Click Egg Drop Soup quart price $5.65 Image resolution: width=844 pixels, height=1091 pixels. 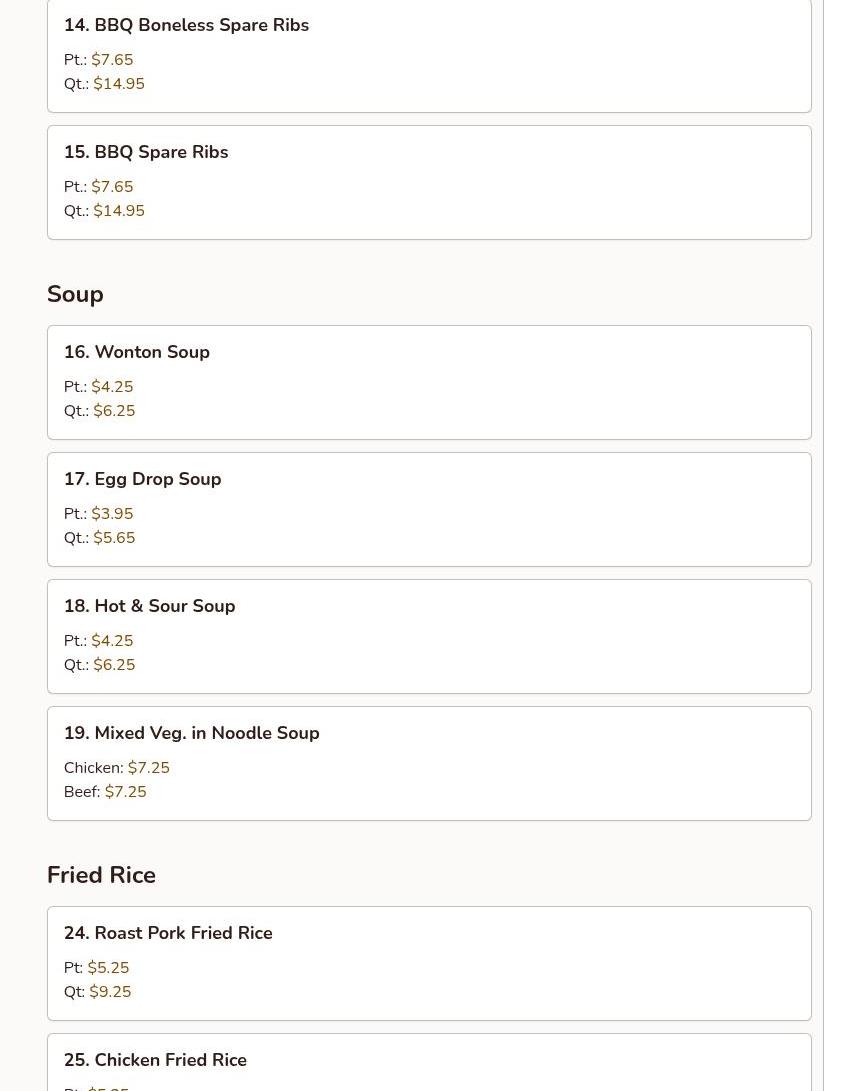(114, 538)
